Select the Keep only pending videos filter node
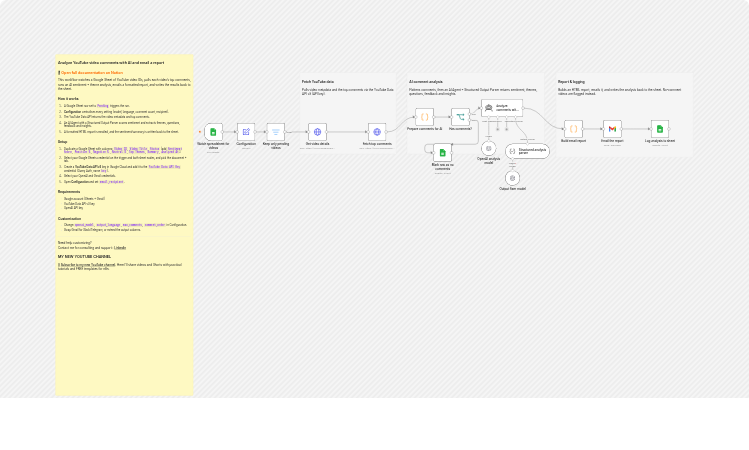This screenshot has height=450, width=749. (x=276, y=132)
